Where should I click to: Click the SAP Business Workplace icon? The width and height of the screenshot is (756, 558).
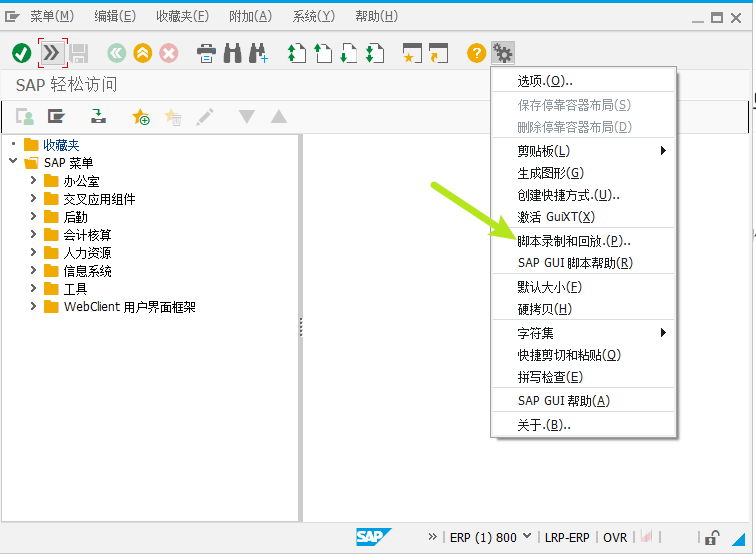tap(98, 116)
